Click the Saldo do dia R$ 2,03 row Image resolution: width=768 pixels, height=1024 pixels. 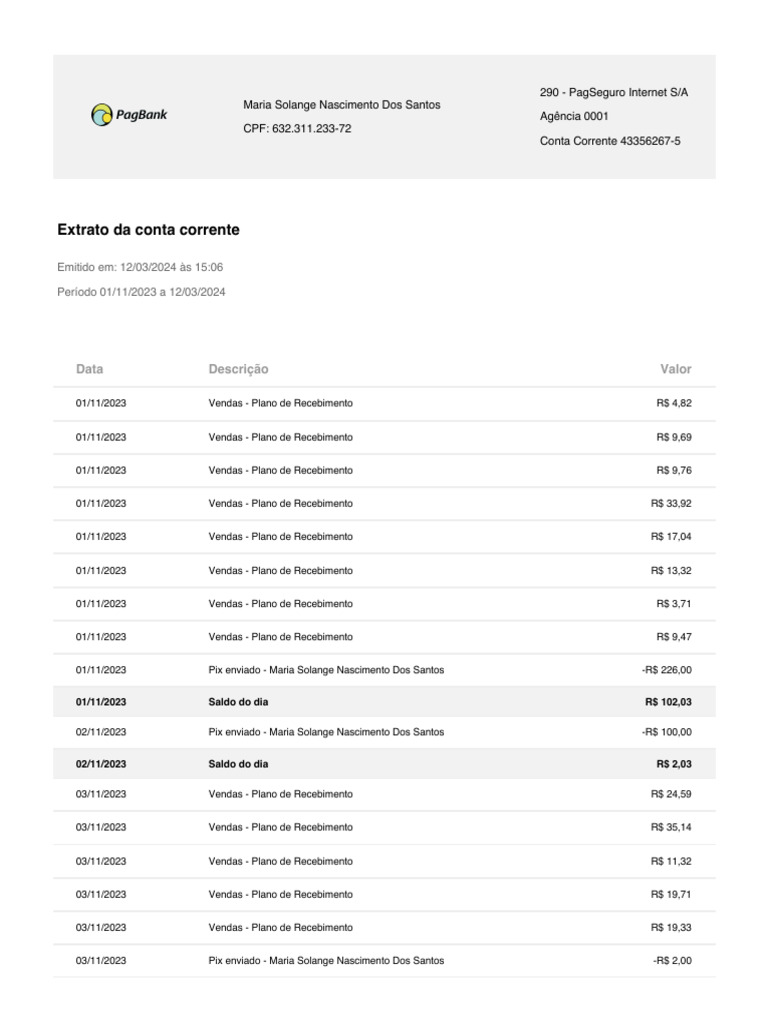pyautogui.click(x=384, y=764)
